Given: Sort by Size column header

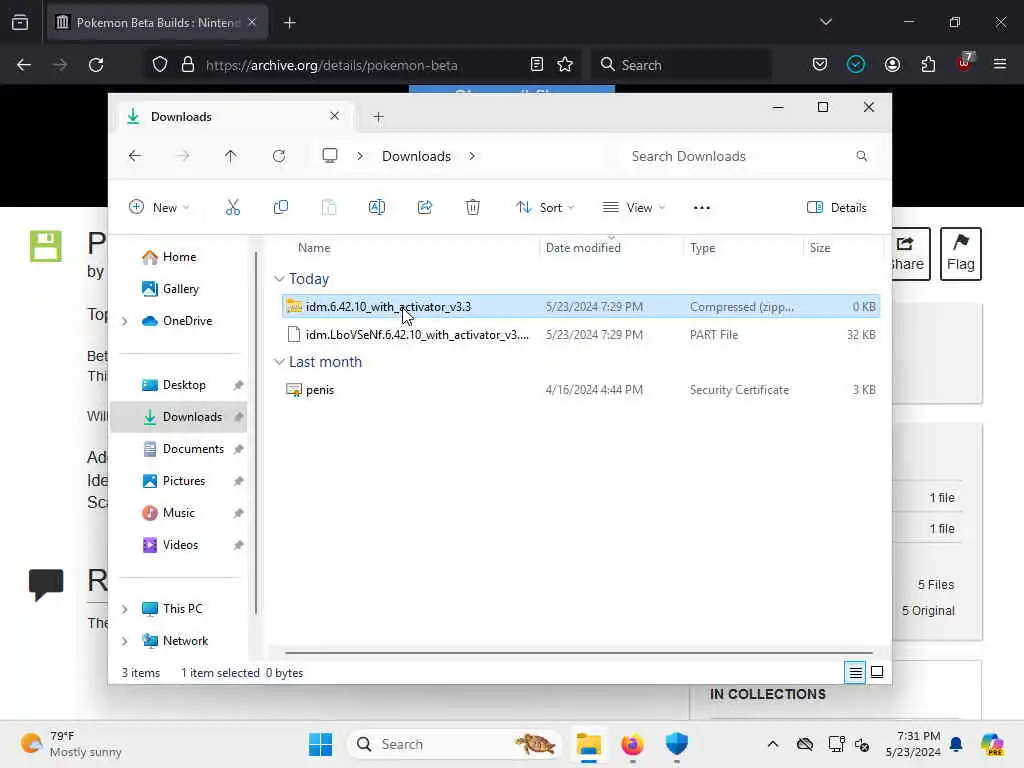Looking at the screenshot, I should click(820, 248).
